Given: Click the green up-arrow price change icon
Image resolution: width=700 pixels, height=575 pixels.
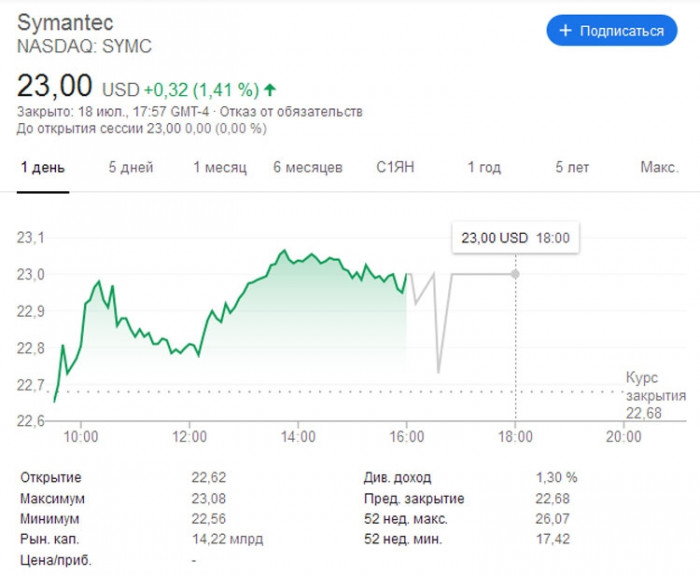Looking at the screenshot, I should 271,87.
